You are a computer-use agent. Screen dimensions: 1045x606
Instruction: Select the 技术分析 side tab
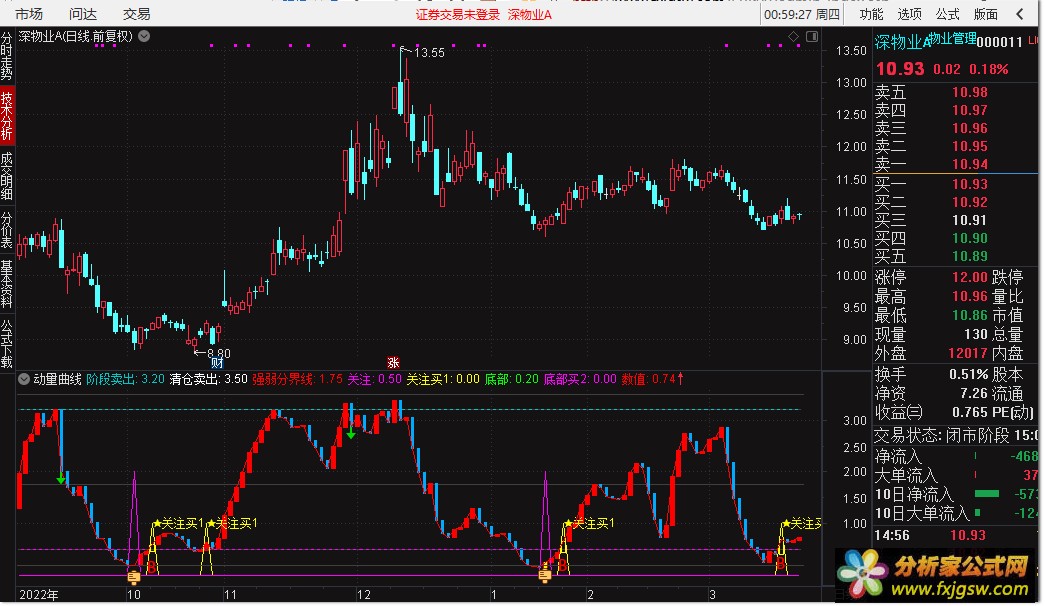pos(7,116)
